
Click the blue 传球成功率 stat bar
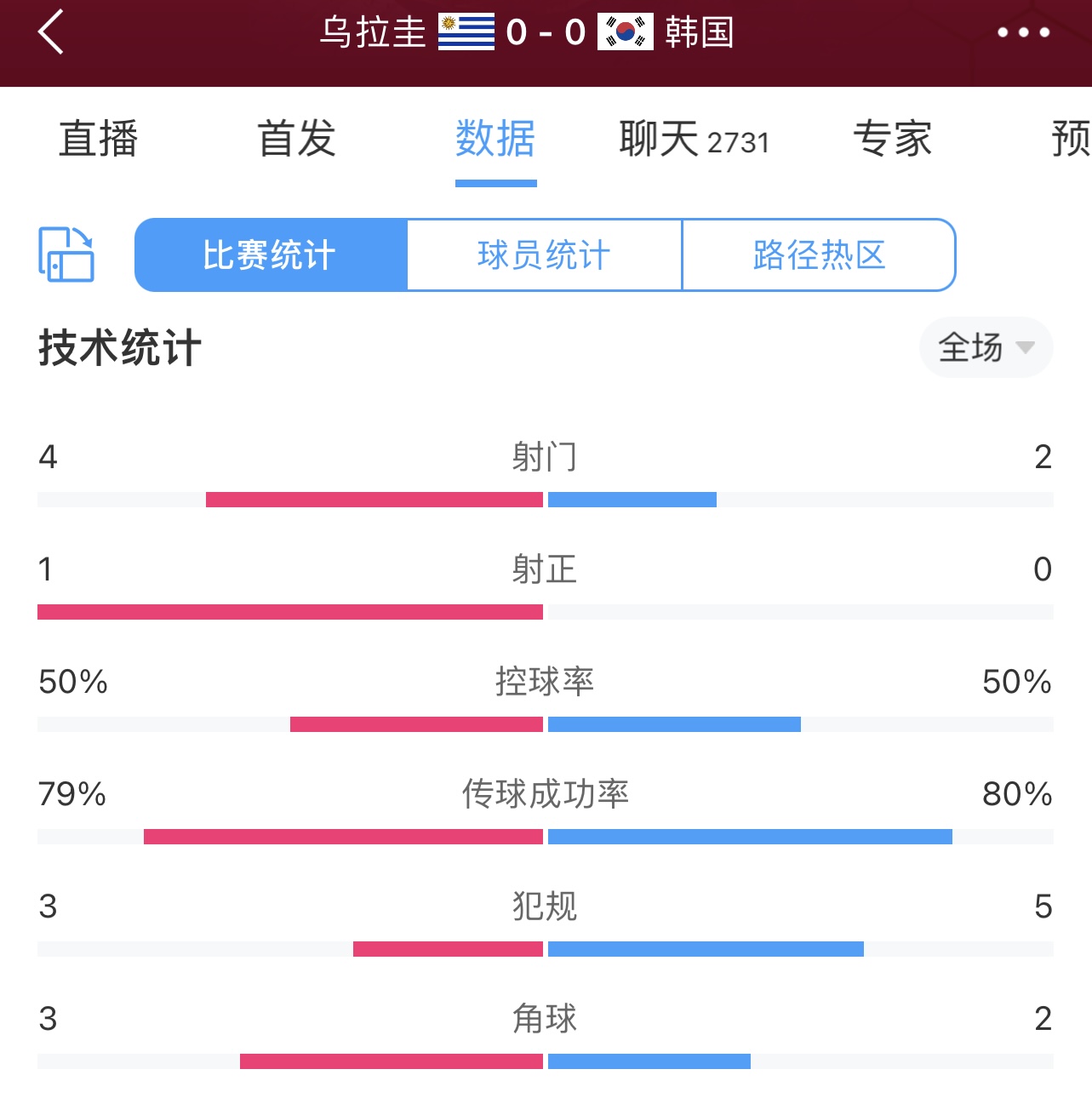[750, 837]
